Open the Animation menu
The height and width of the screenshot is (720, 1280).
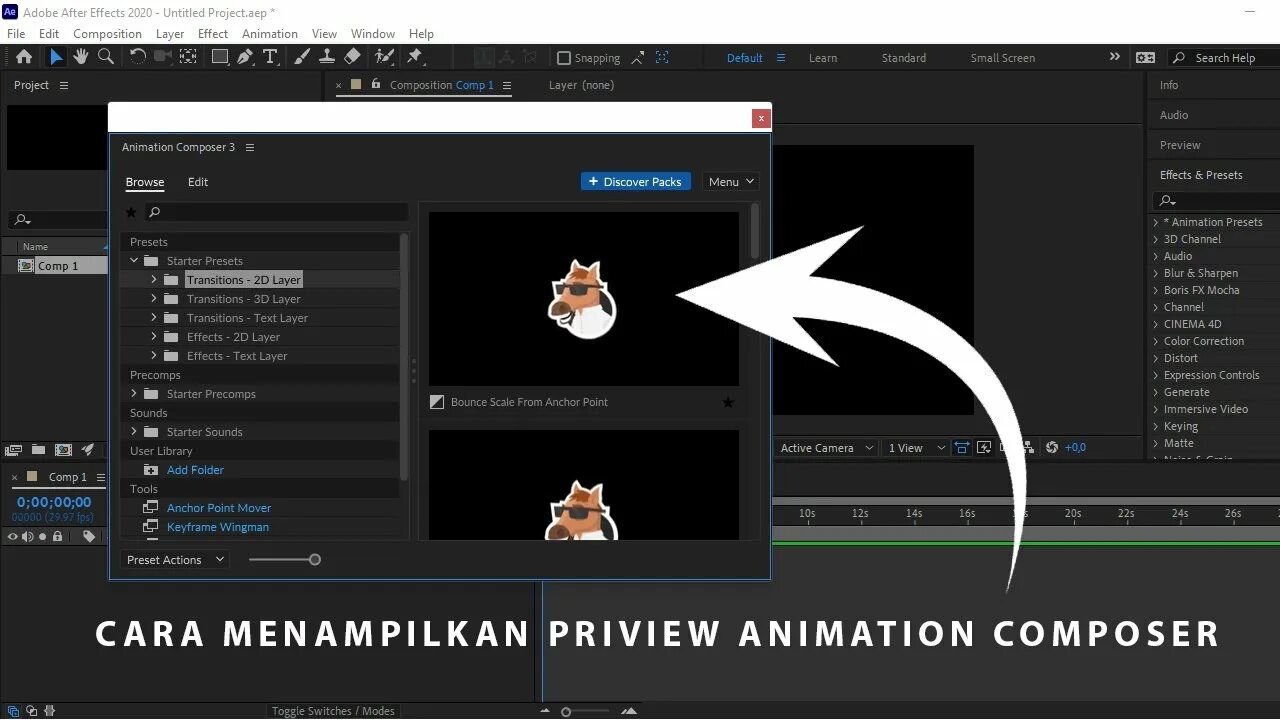click(270, 33)
